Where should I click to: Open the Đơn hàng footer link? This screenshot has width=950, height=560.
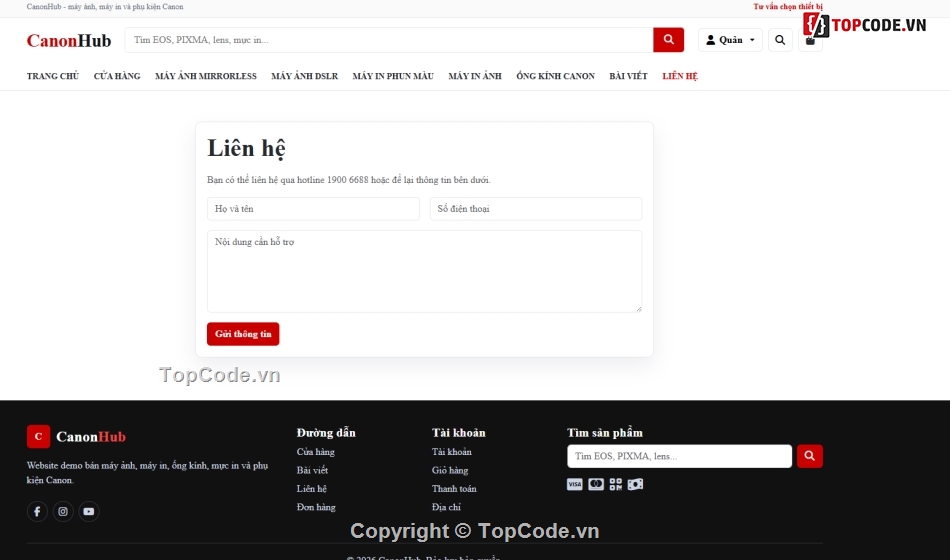coord(316,507)
